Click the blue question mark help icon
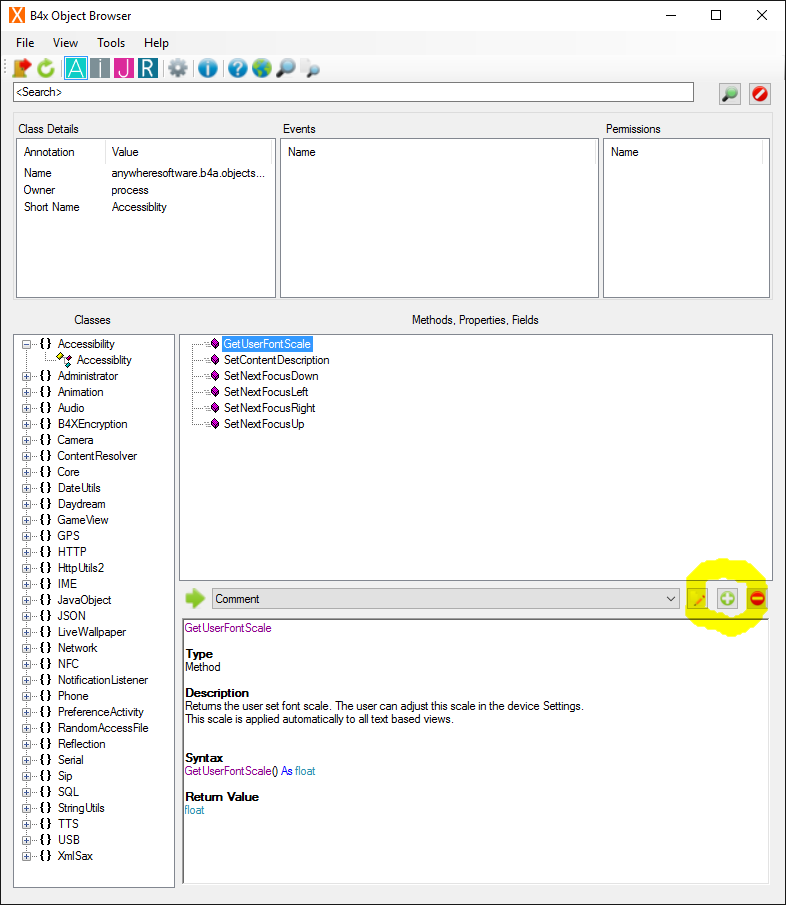786x905 pixels. point(237,68)
